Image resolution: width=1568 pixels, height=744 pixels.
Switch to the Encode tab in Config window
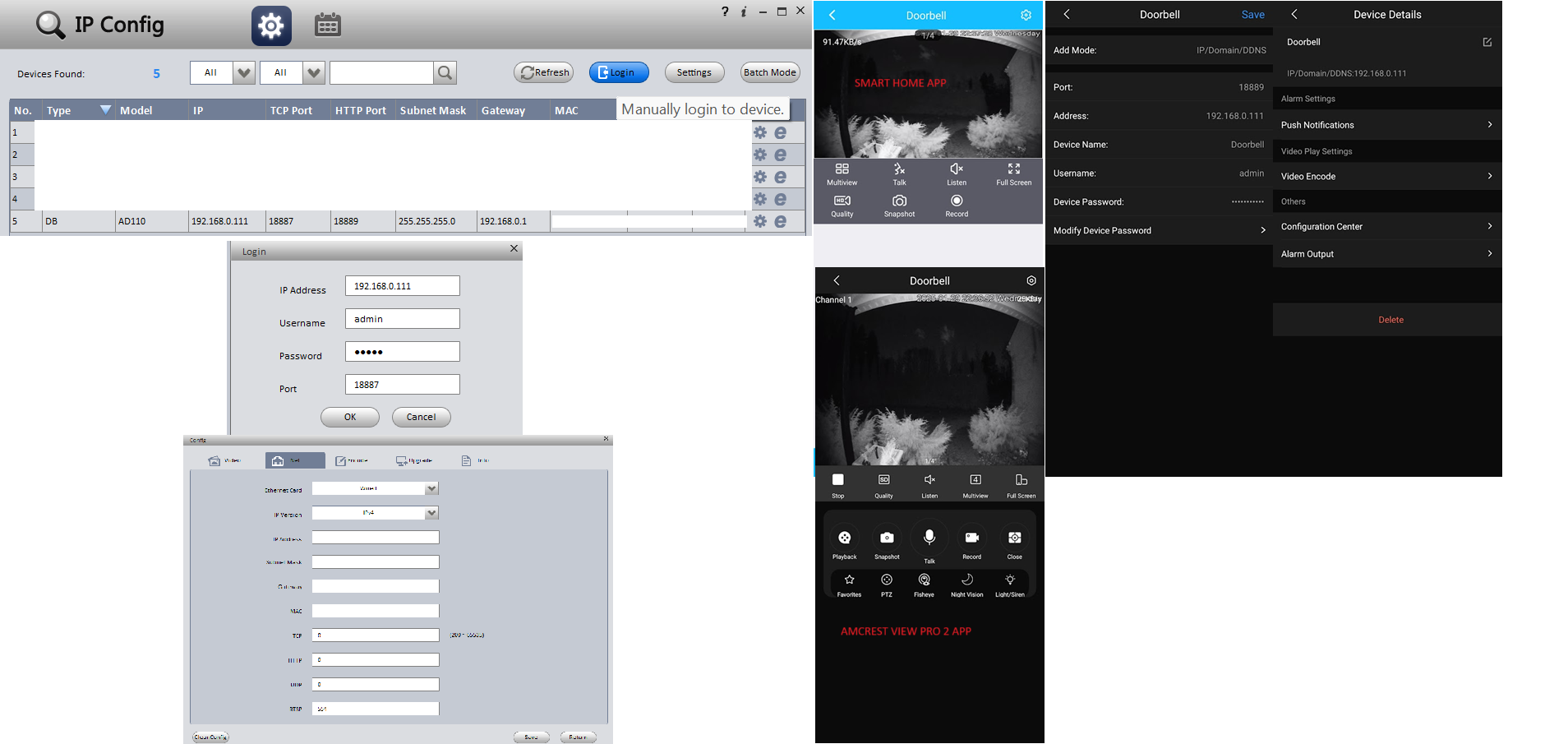click(352, 460)
